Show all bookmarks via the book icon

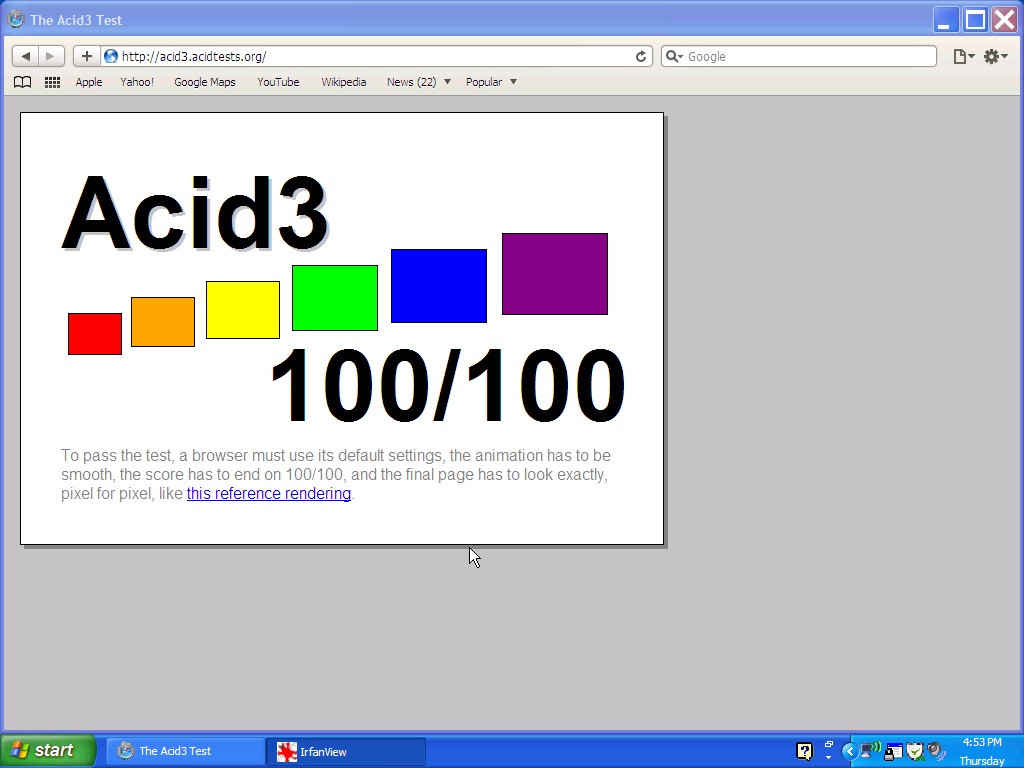tap(22, 82)
